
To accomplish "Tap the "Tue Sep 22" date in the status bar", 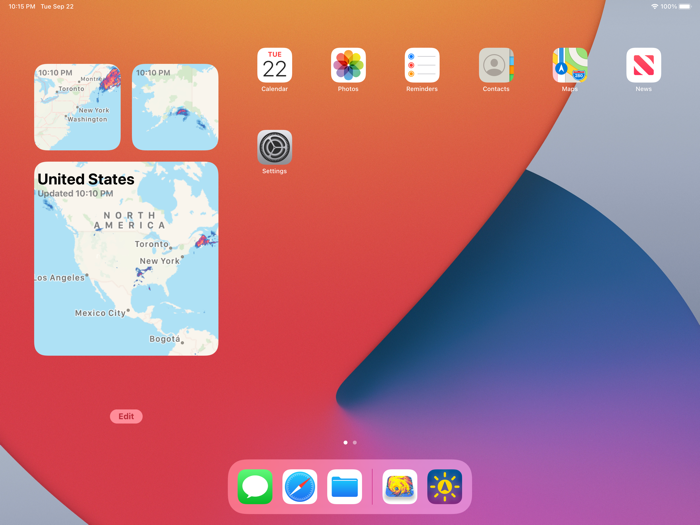I will pos(57,6).
